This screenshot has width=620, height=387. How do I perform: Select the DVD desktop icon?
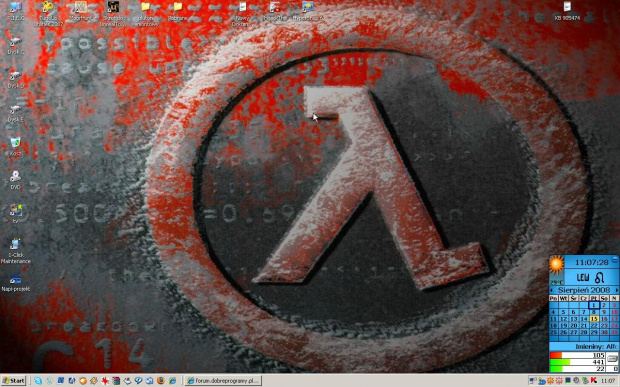15,180
